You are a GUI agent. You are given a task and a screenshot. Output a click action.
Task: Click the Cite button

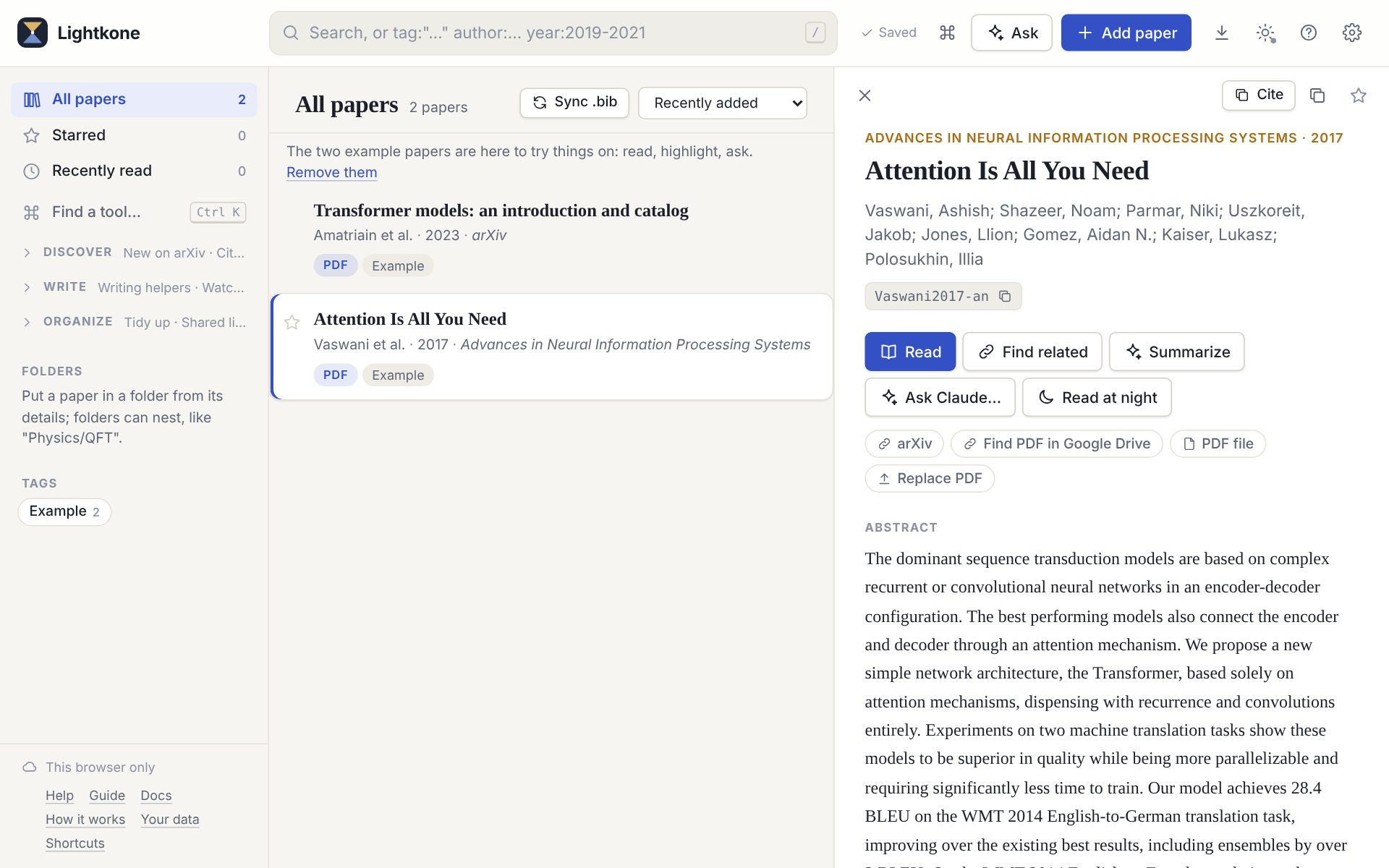[1259, 95]
